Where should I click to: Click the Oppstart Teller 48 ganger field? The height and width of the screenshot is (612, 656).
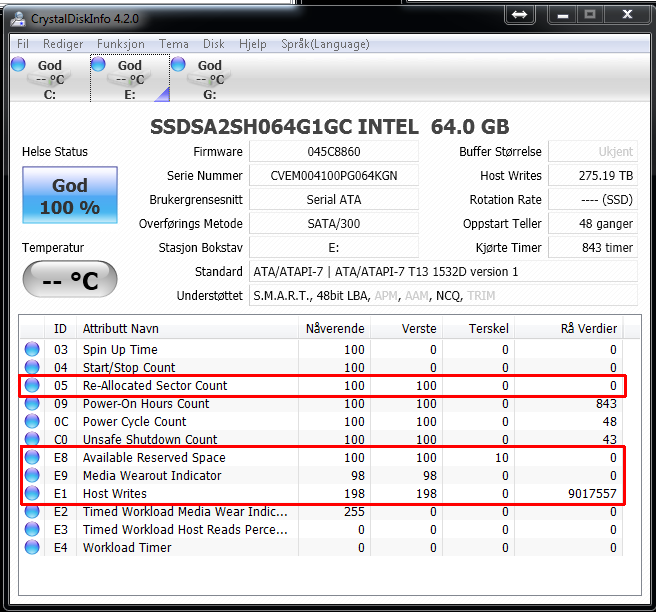pyautogui.click(x=593, y=224)
